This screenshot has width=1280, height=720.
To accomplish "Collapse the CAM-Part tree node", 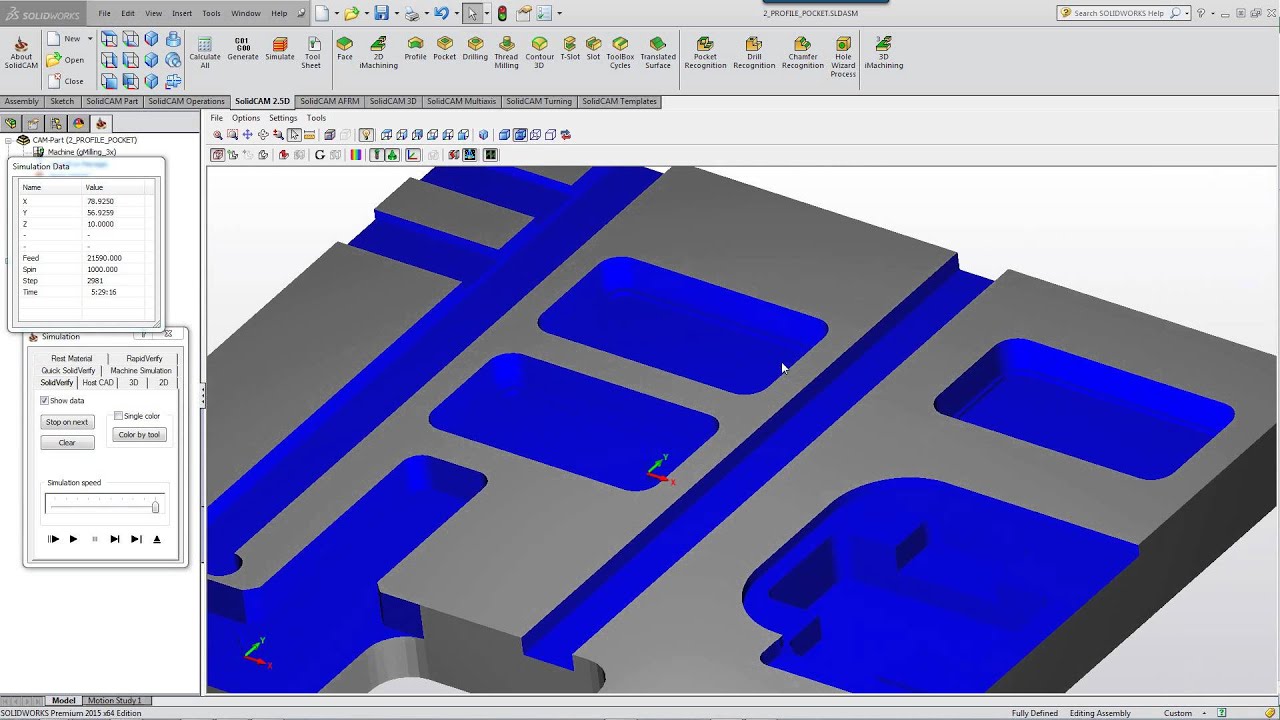I will tap(11, 140).
